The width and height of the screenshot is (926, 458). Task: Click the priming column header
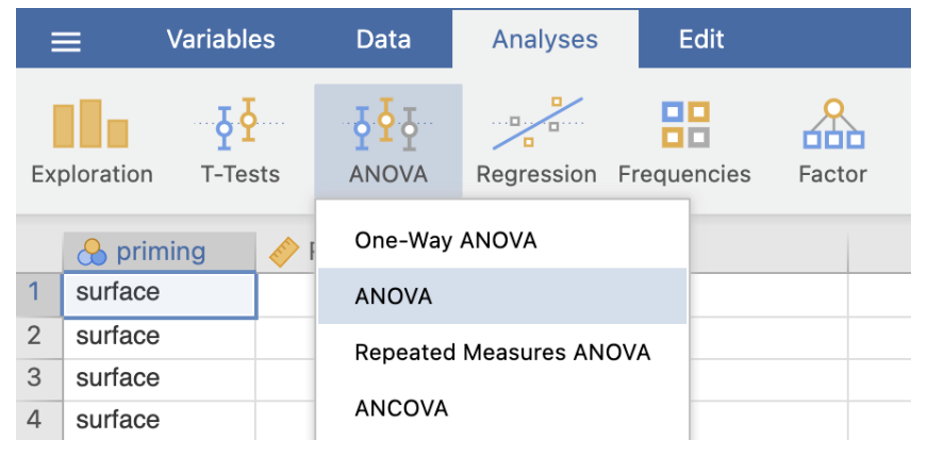160,253
